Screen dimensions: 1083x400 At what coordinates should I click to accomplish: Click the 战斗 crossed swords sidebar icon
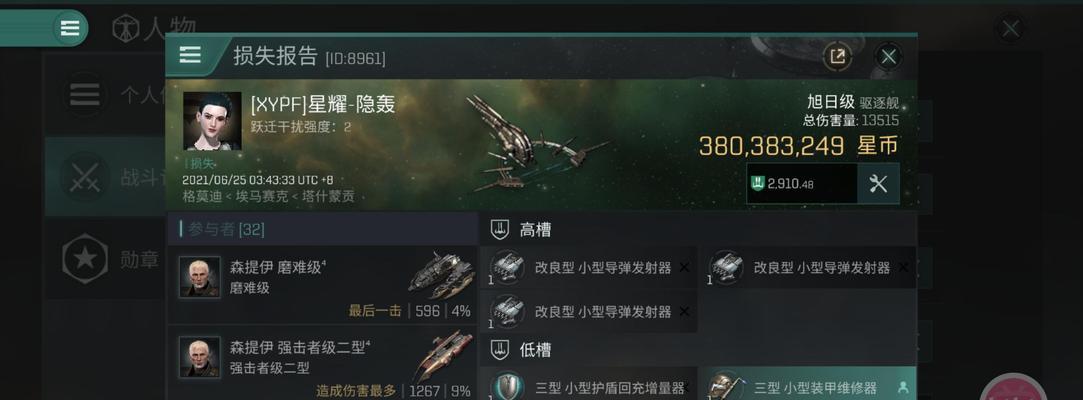[x=84, y=176]
